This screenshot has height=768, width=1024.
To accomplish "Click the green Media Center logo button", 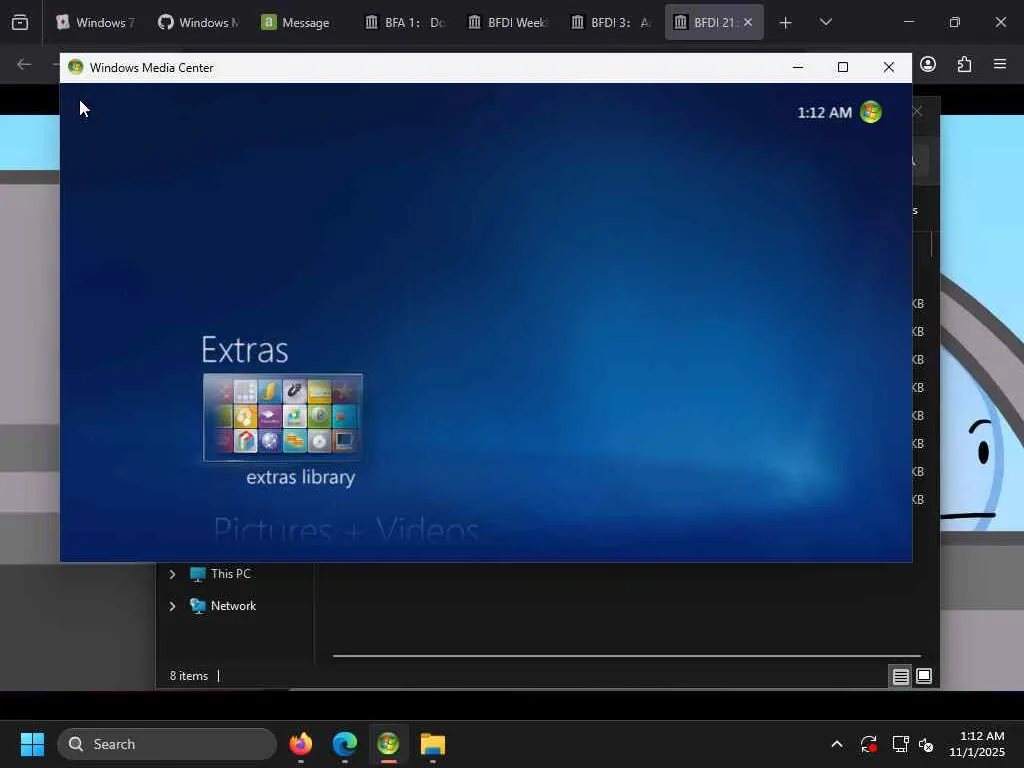I will click(871, 112).
